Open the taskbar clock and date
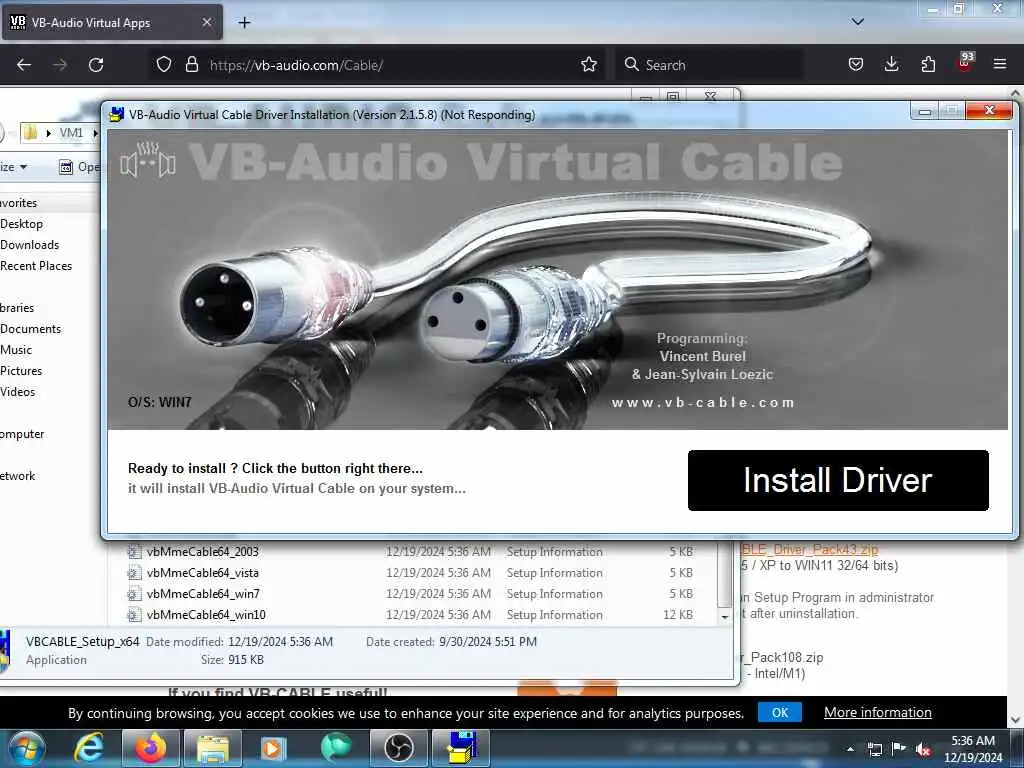 (x=973, y=749)
